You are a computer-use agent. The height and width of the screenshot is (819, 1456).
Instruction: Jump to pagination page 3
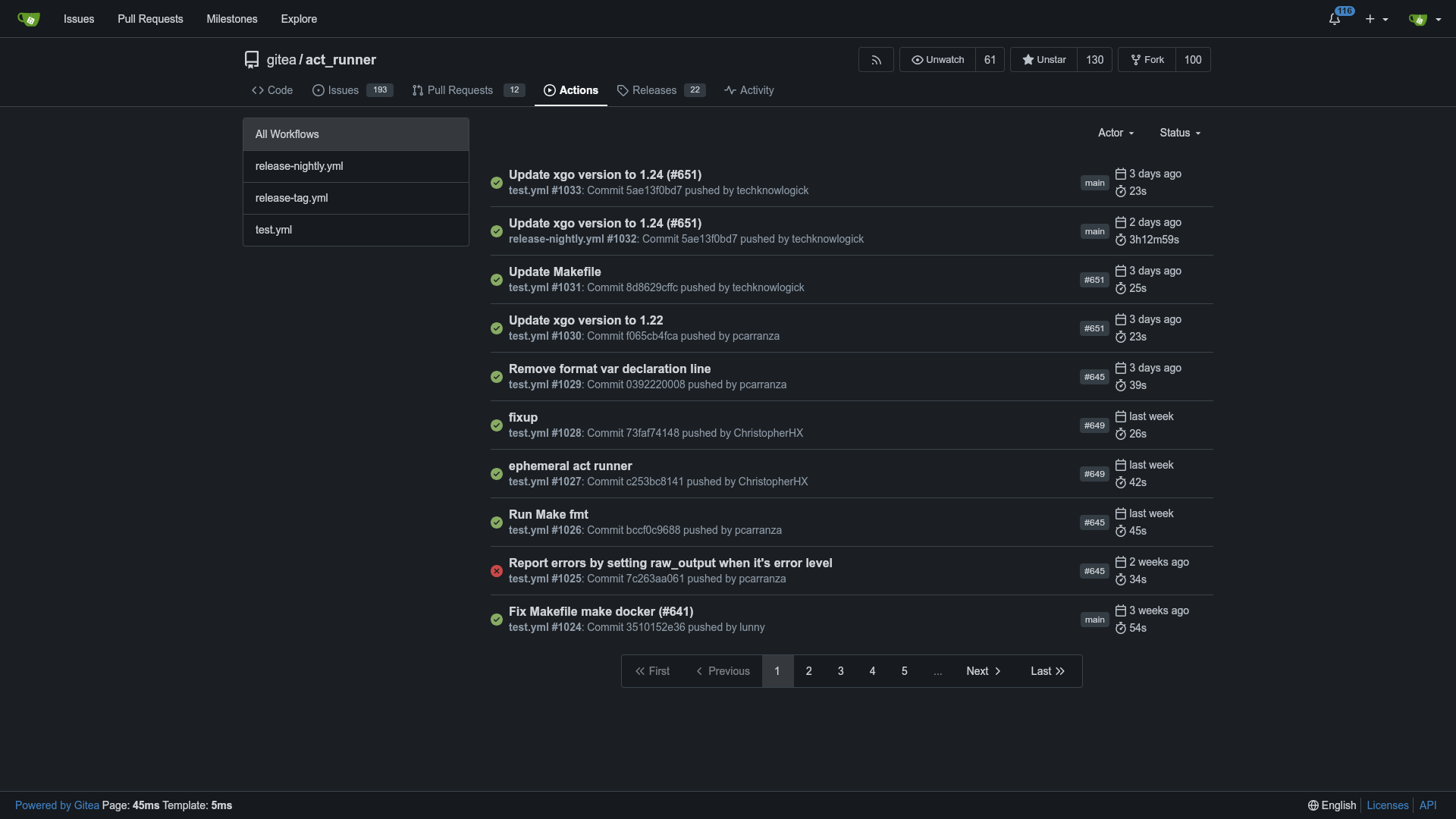840,671
